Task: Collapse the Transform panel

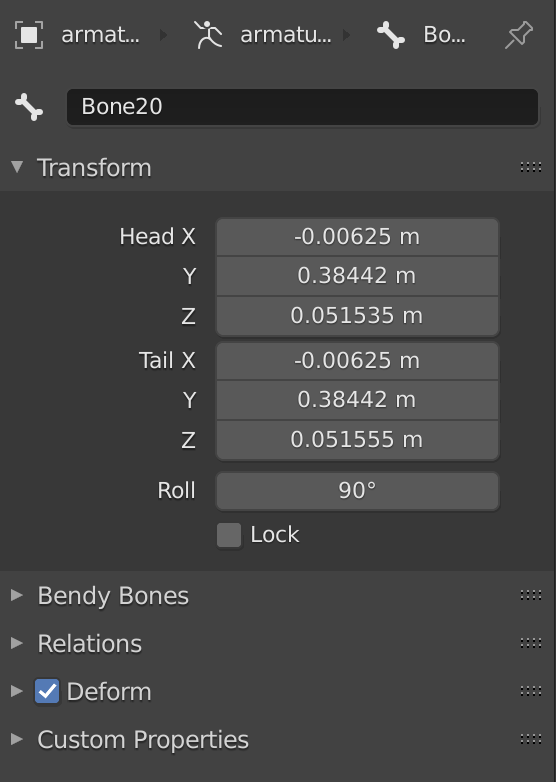Action: point(17,167)
